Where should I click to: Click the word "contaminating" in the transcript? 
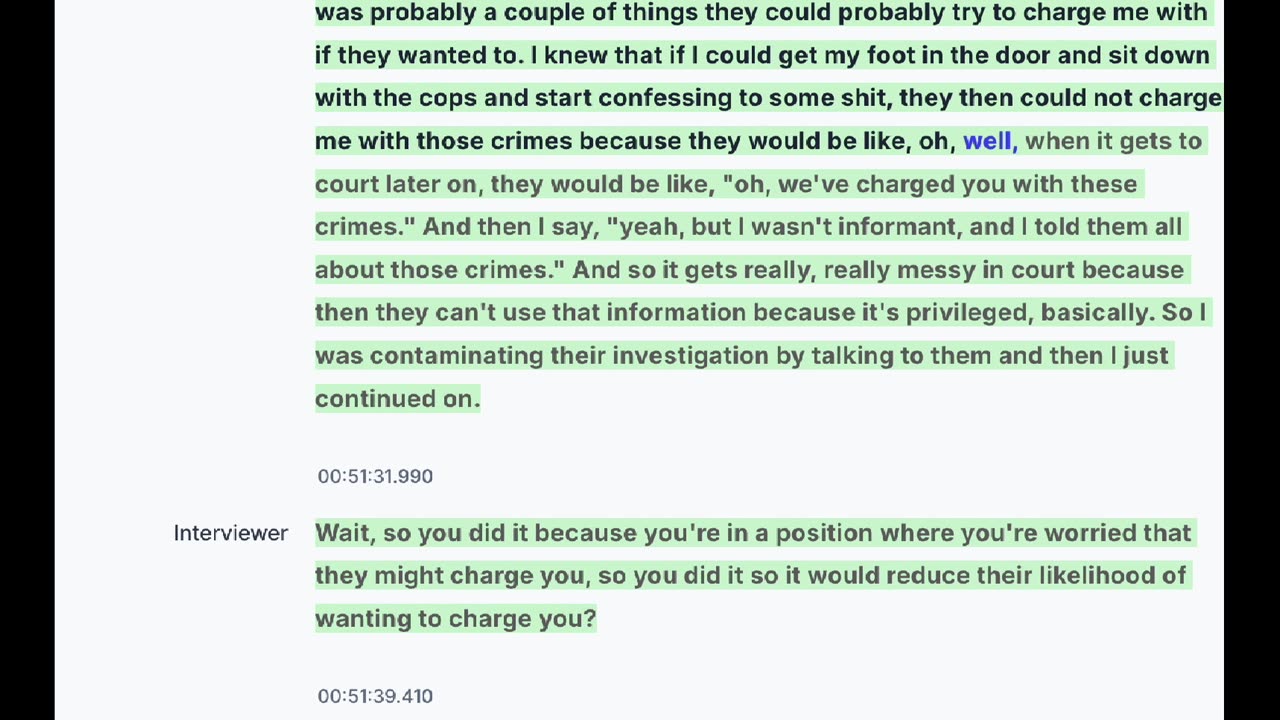456,356
